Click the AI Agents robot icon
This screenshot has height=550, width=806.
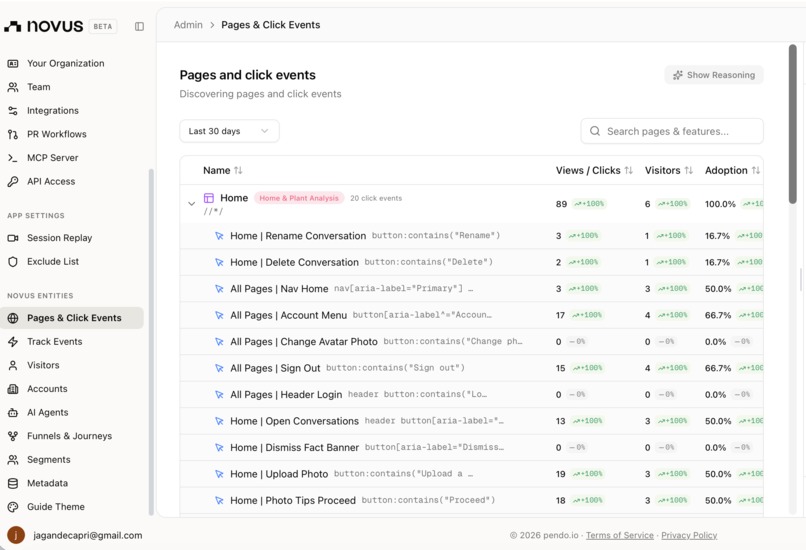[13, 413]
